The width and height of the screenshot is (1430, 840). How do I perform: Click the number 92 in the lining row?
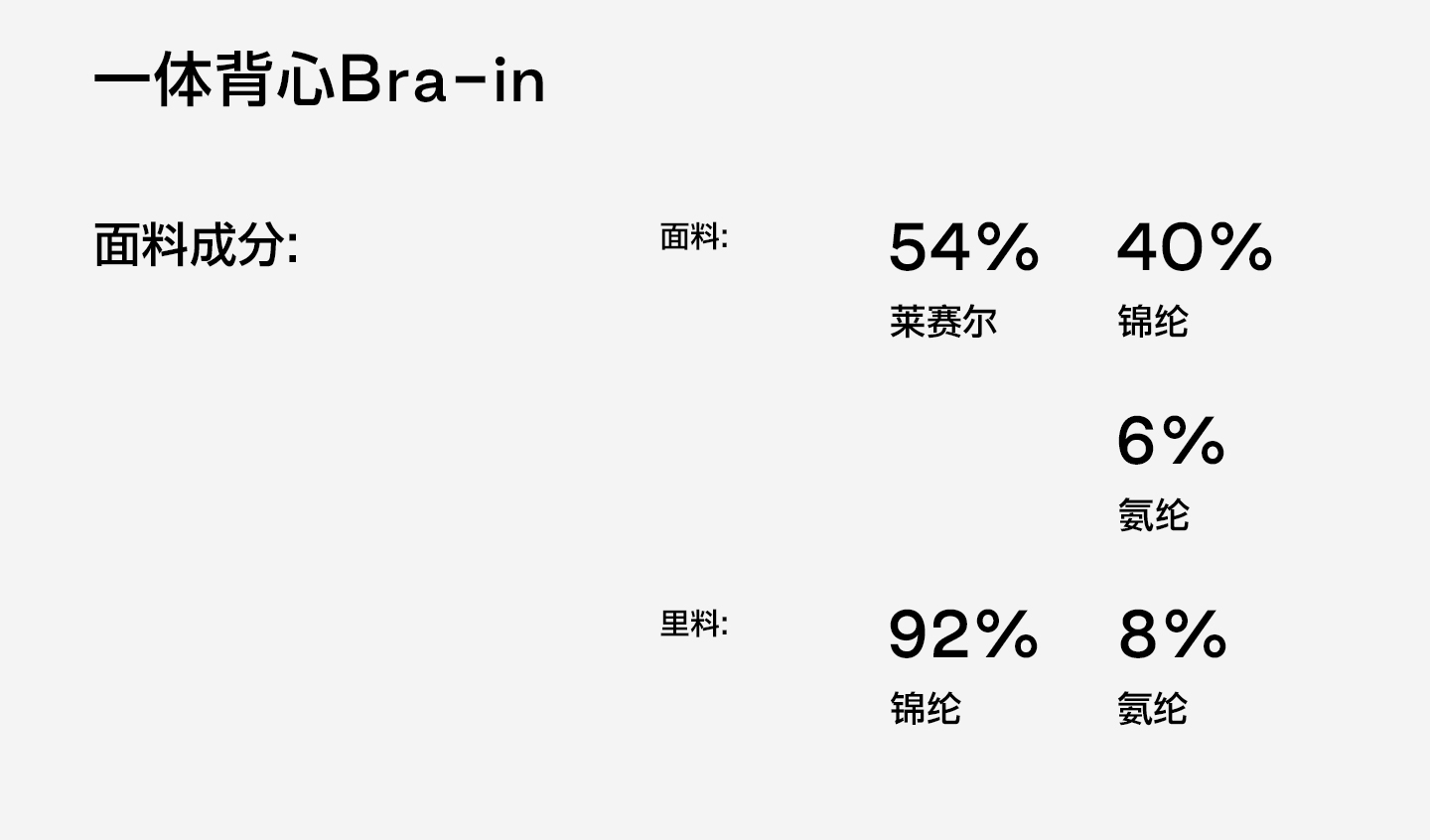pos(929,634)
